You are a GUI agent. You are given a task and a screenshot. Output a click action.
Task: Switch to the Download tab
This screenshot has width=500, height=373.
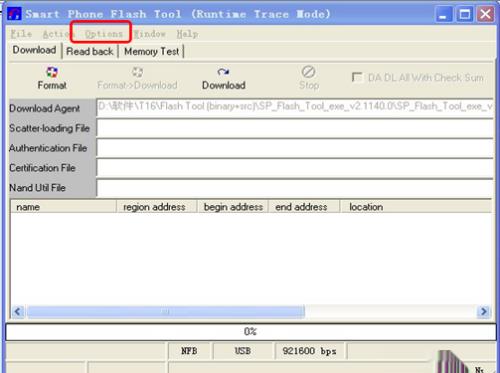[x=34, y=50]
